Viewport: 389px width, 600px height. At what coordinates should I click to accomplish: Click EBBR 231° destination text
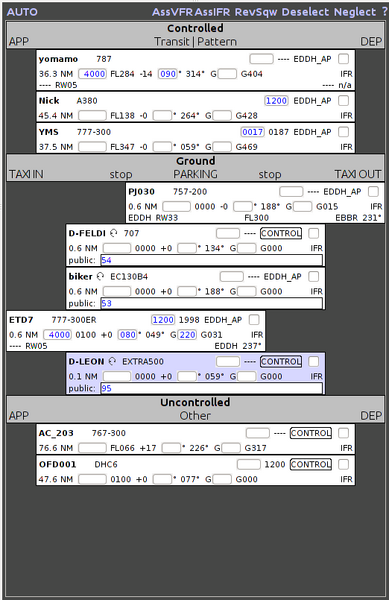pos(358,218)
